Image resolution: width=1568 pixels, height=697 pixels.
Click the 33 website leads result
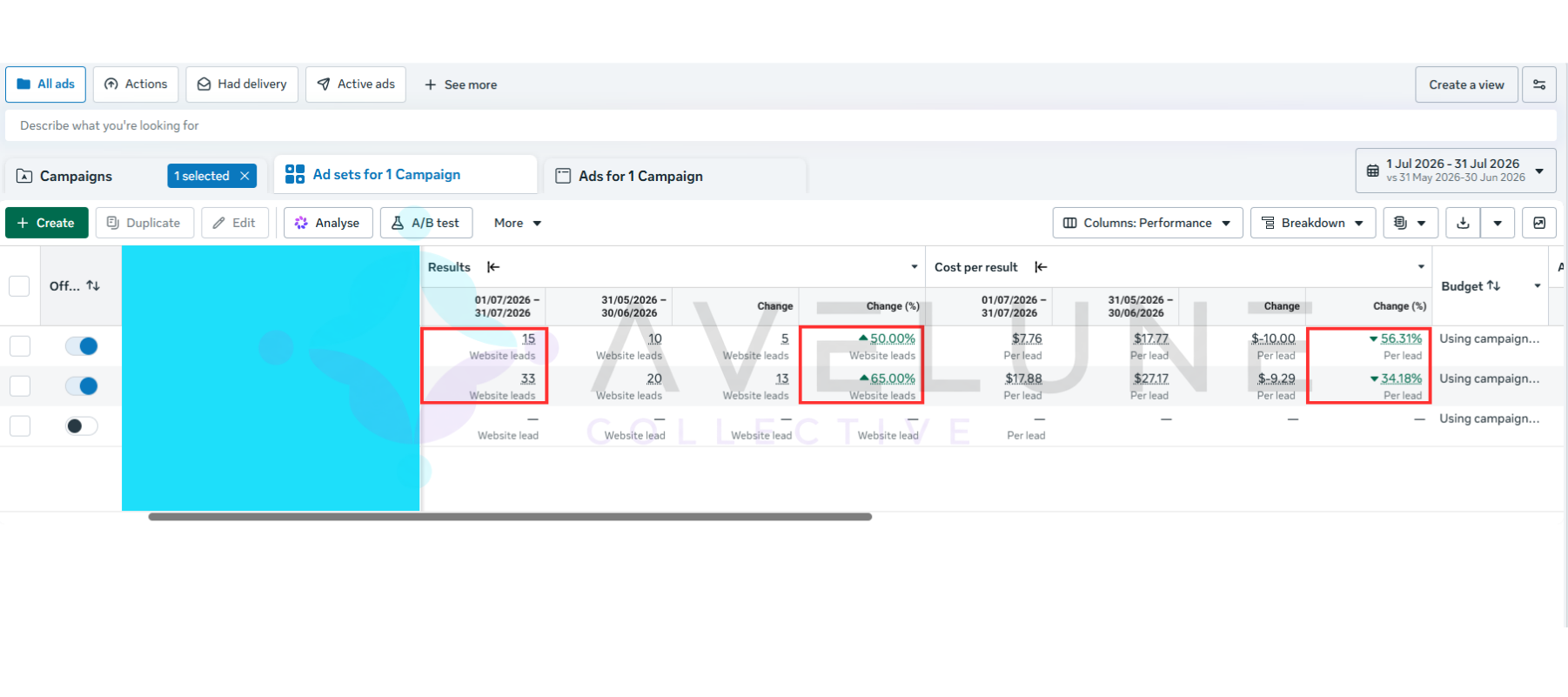(x=527, y=379)
